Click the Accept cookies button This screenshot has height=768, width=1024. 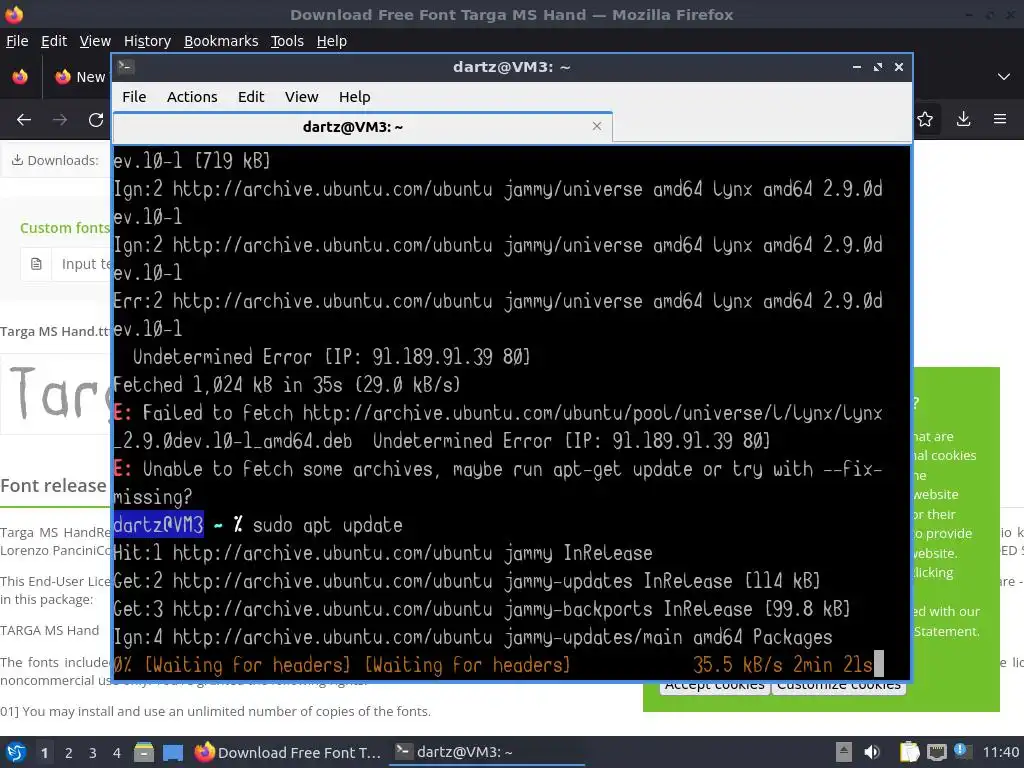tap(714, 685)
